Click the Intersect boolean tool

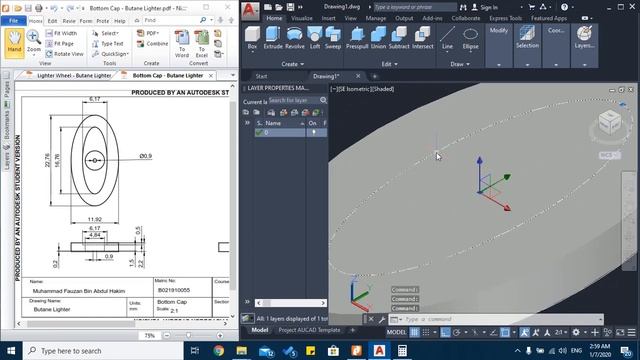pos(422,38)
